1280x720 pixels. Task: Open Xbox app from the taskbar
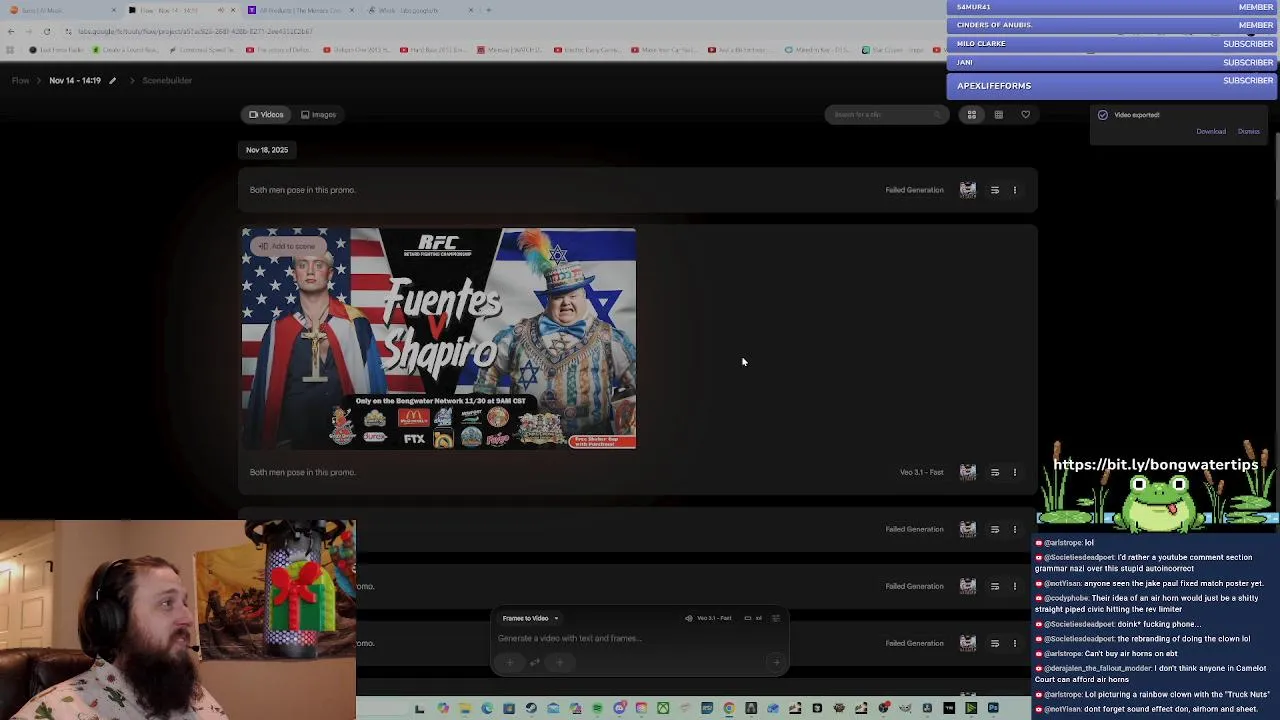pos(663,708)
